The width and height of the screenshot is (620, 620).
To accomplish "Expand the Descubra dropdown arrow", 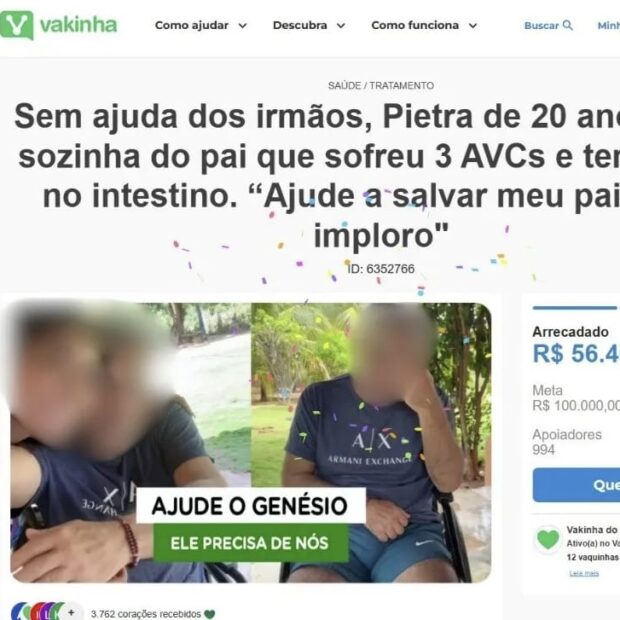I will pos(341,26).
